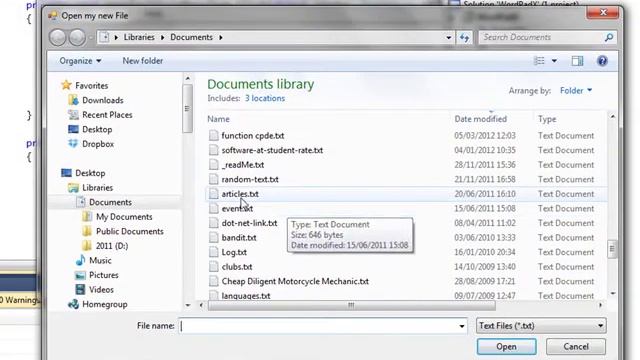This screenshot has height=360, width=640.
Task: Click the horizontal scrollbar of file list
Action: (351, 305)
